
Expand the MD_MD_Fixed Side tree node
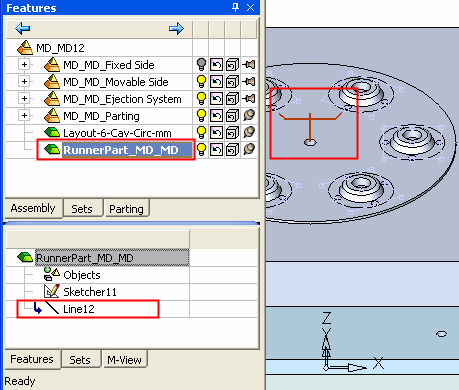[x=24, y=64]
